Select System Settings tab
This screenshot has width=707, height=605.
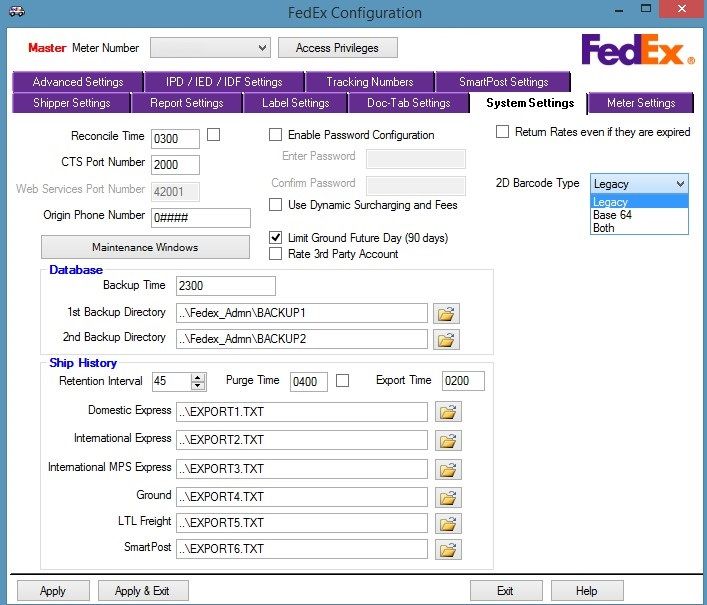pyautogui.click(x=529, y=103)
